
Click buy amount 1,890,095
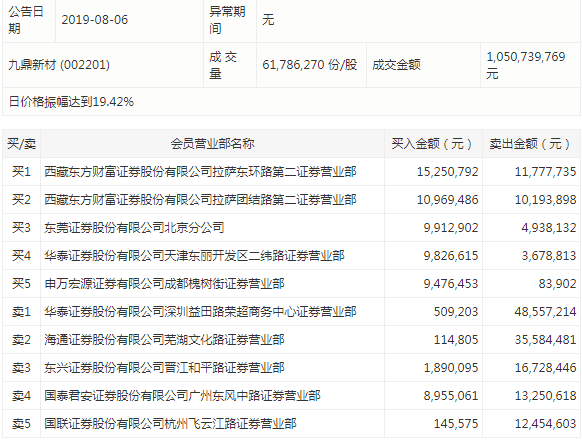451,368
